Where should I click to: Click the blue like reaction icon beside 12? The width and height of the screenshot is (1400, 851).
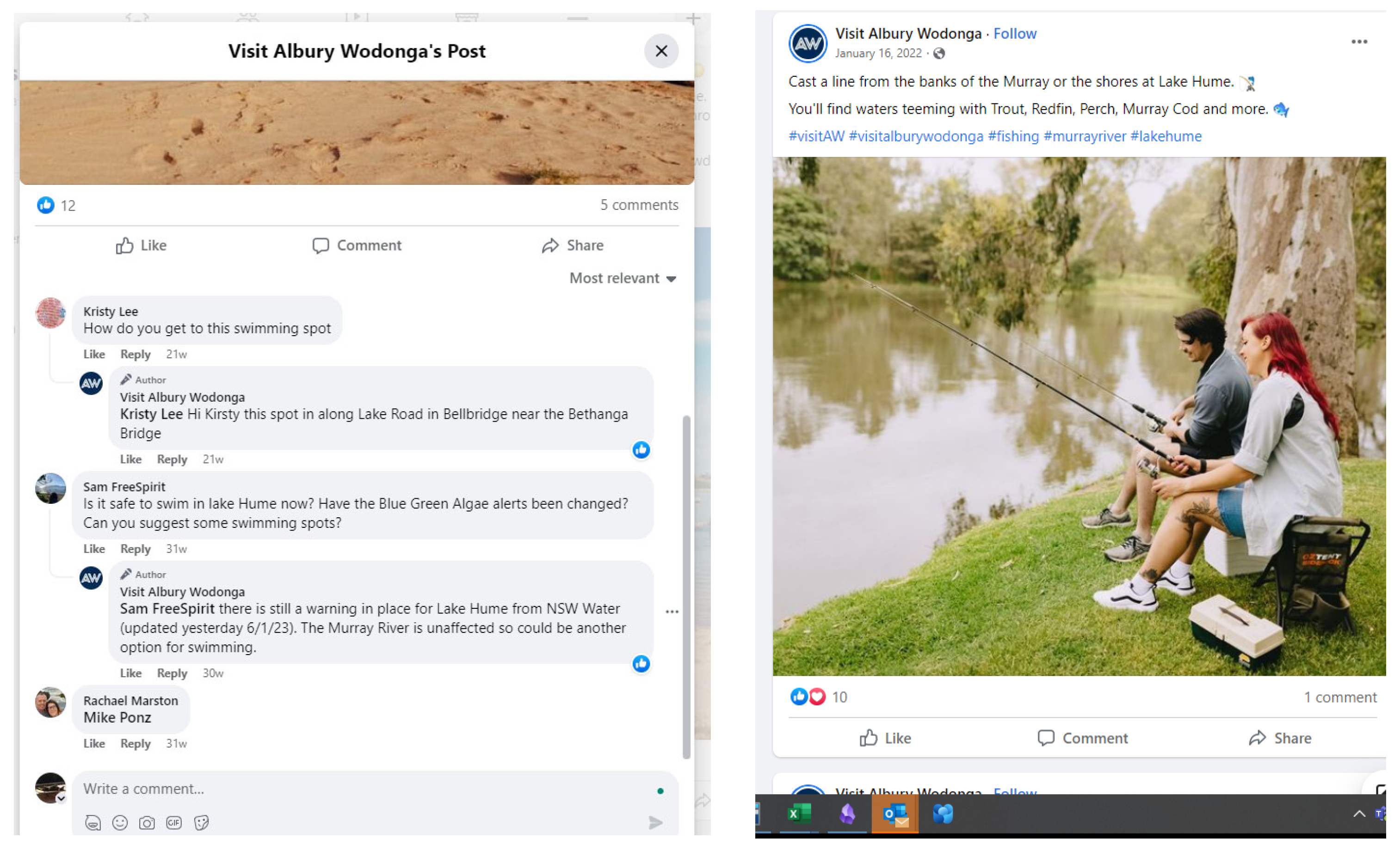pos(45,205)
